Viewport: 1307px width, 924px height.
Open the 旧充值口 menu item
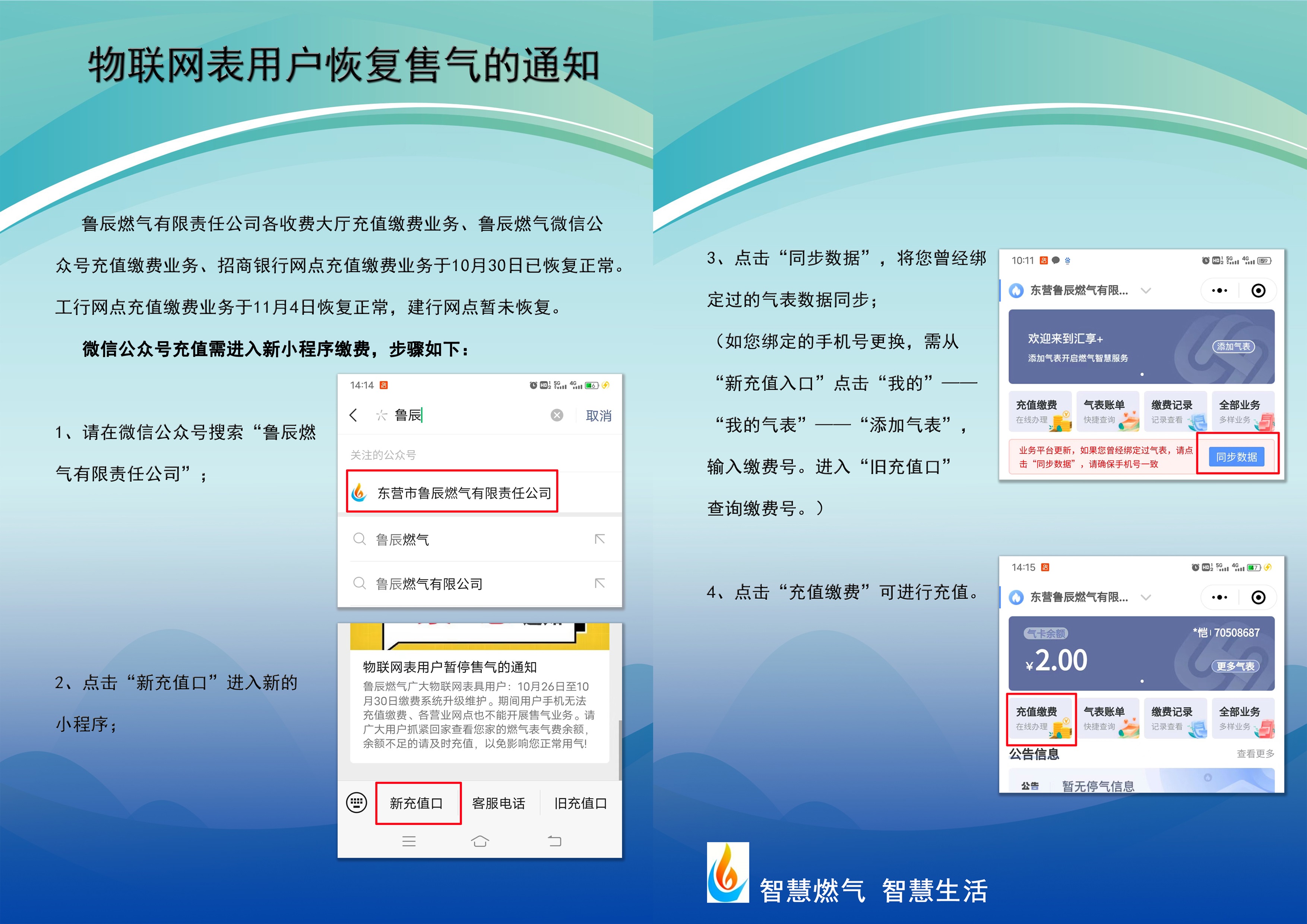click(x=580, y=803)
